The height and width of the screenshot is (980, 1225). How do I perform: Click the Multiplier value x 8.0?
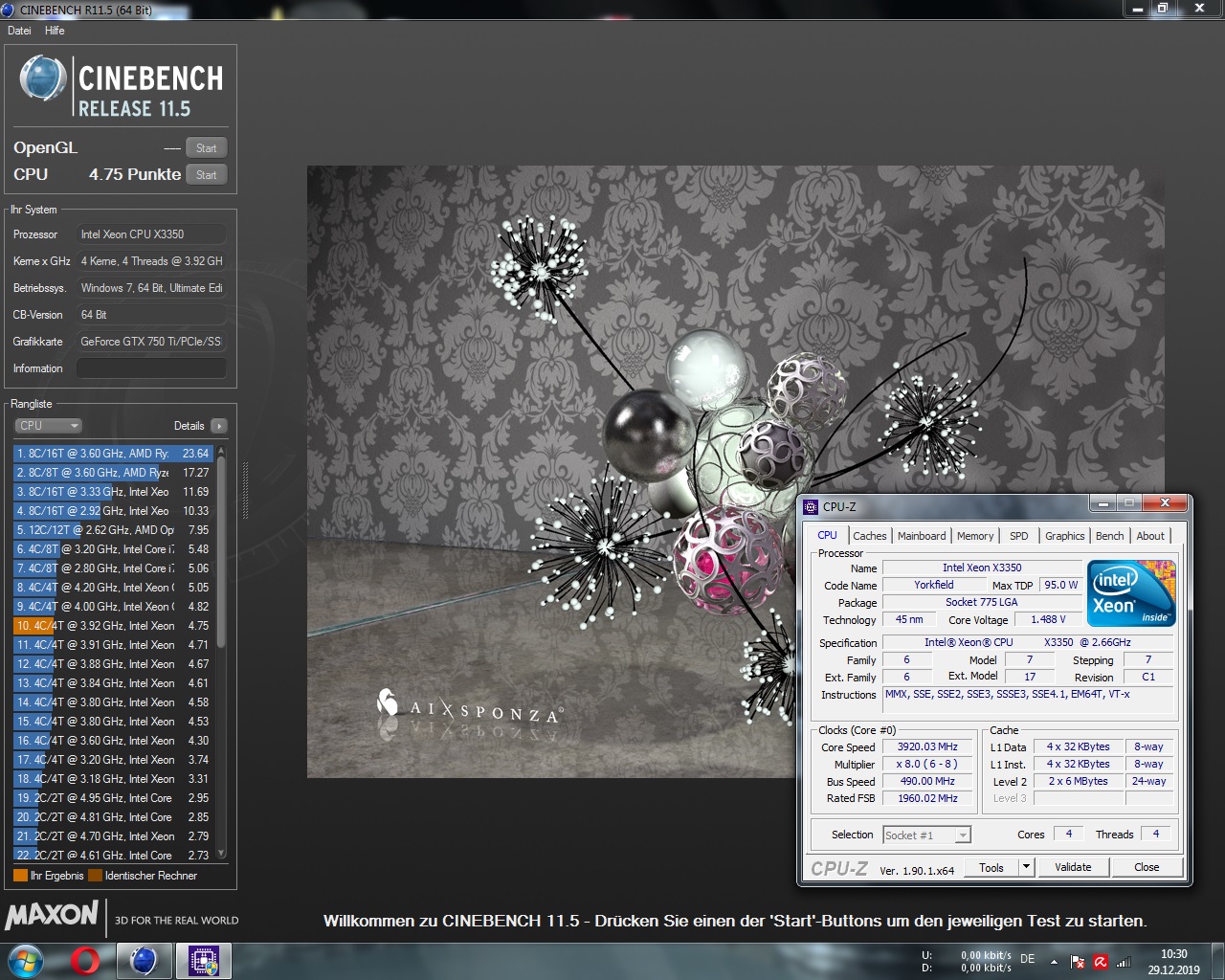point(928,764)
